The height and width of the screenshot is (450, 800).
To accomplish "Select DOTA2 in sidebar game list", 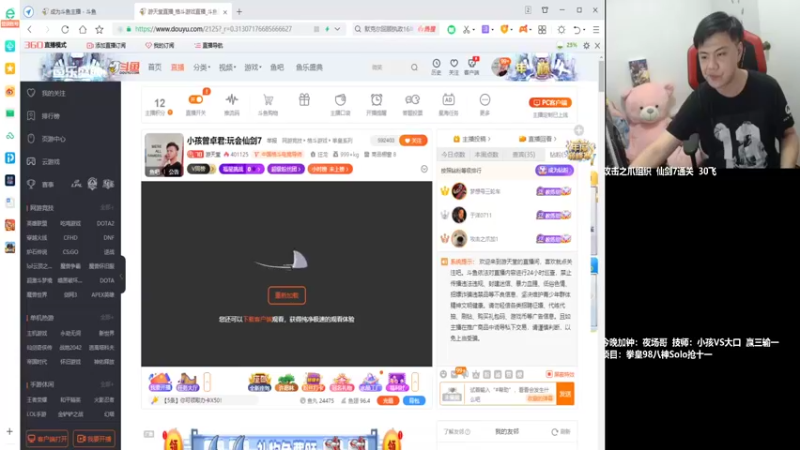I will pyautogui.click(x=105, y=223).
